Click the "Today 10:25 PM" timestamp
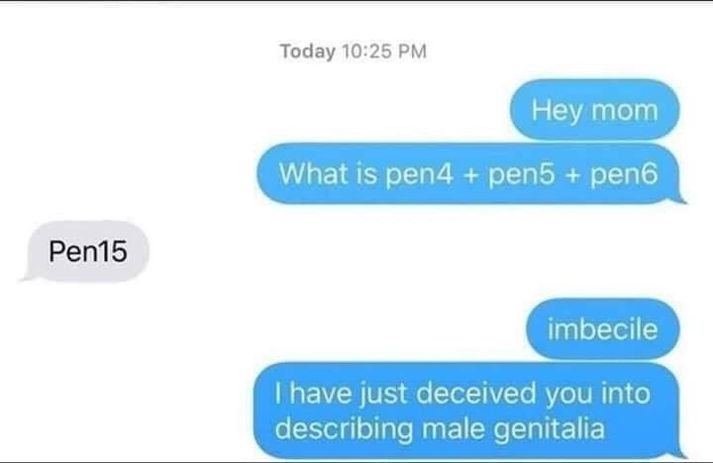 pos(353,51)
